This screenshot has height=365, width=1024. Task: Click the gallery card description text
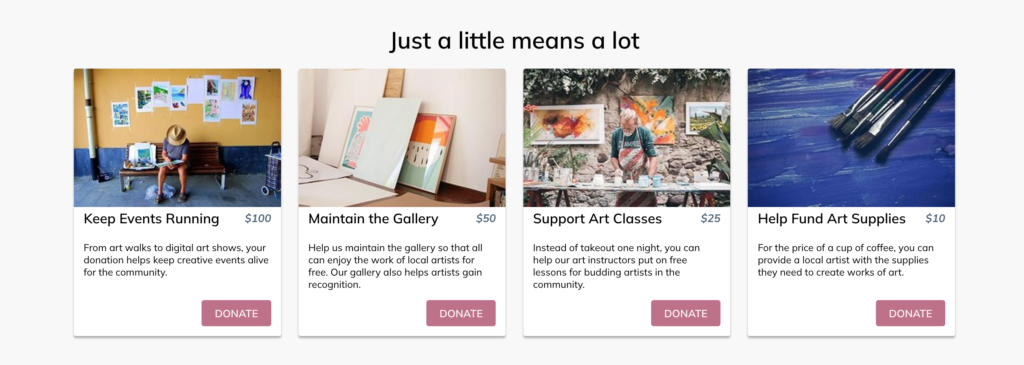[396, 266]
